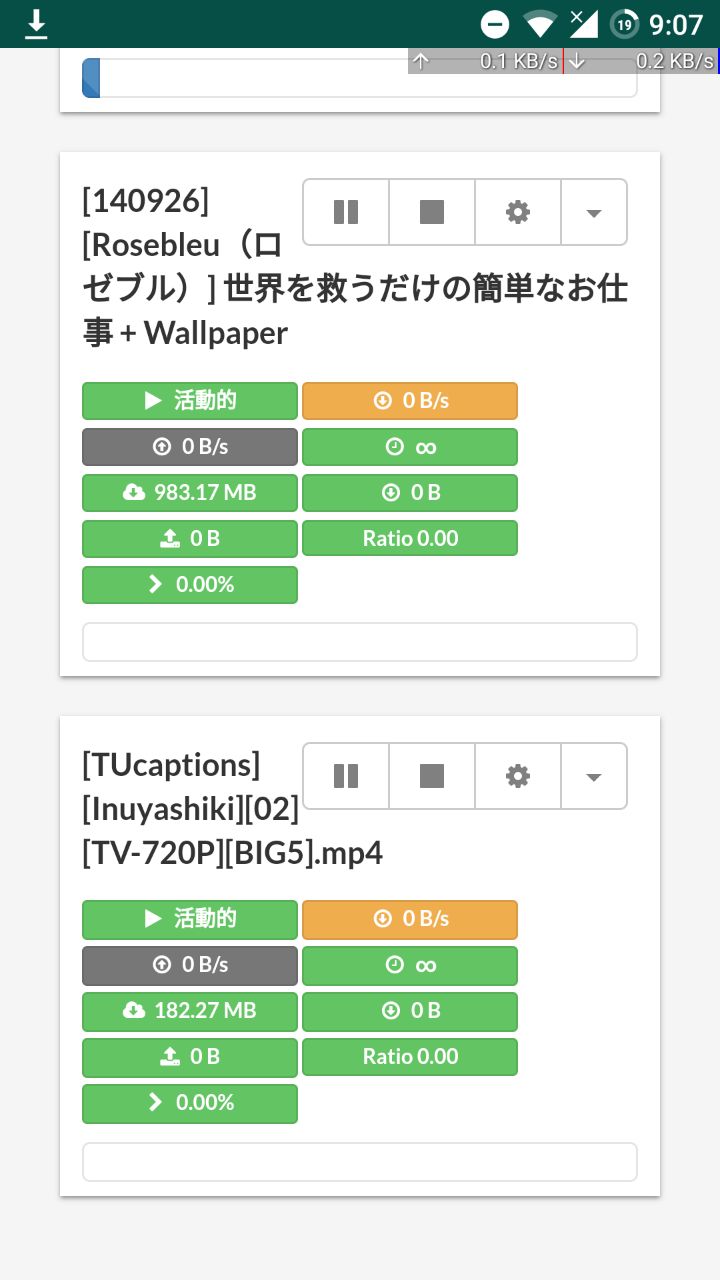
Task: Open settings gear for Inuyashiki torrent
Action: click(x=518, y=776)
